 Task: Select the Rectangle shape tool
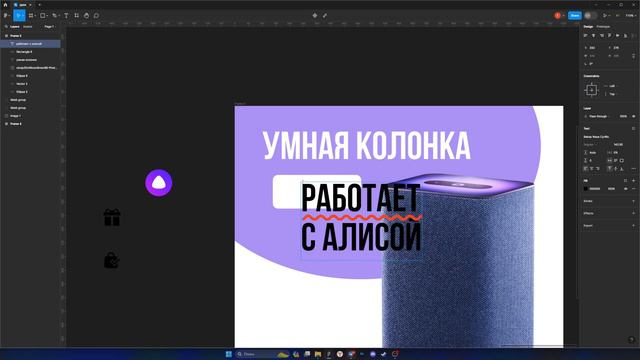click(x=42, y=16)
